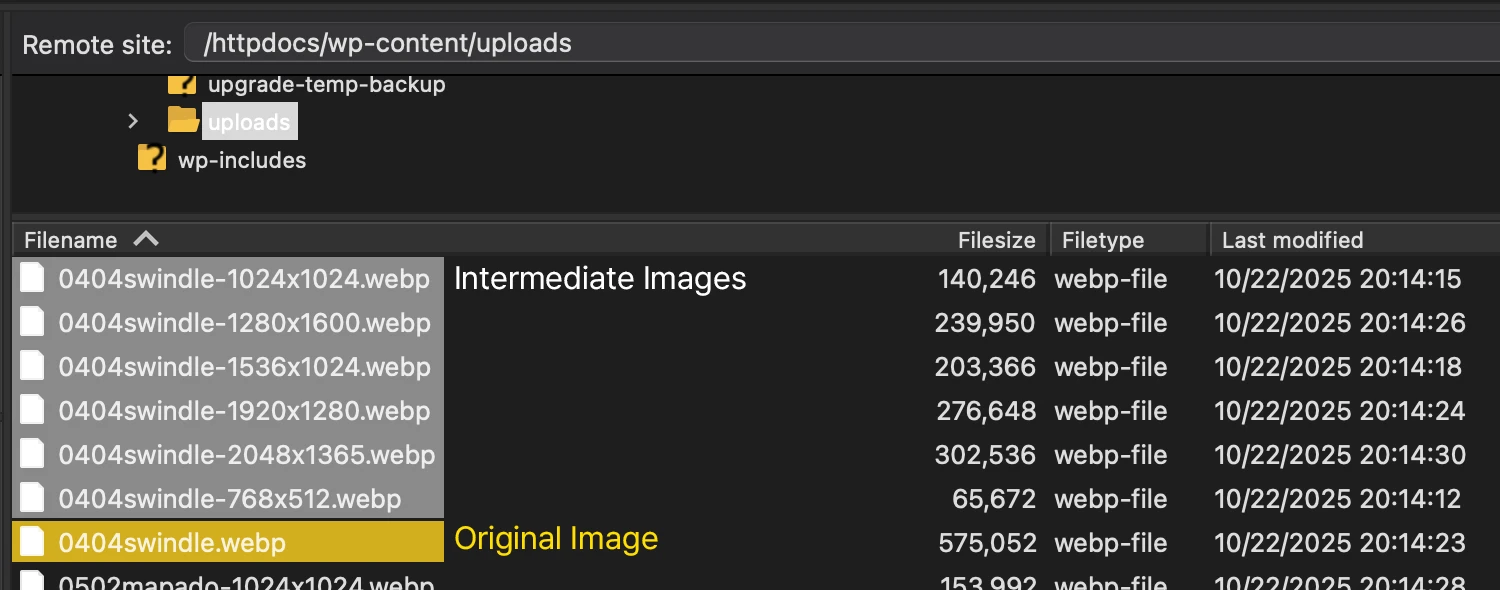This screenshot has width=1500, height=590.
Task: Toggle Filename column sort arrow
Action: click(x=146, y=239)
